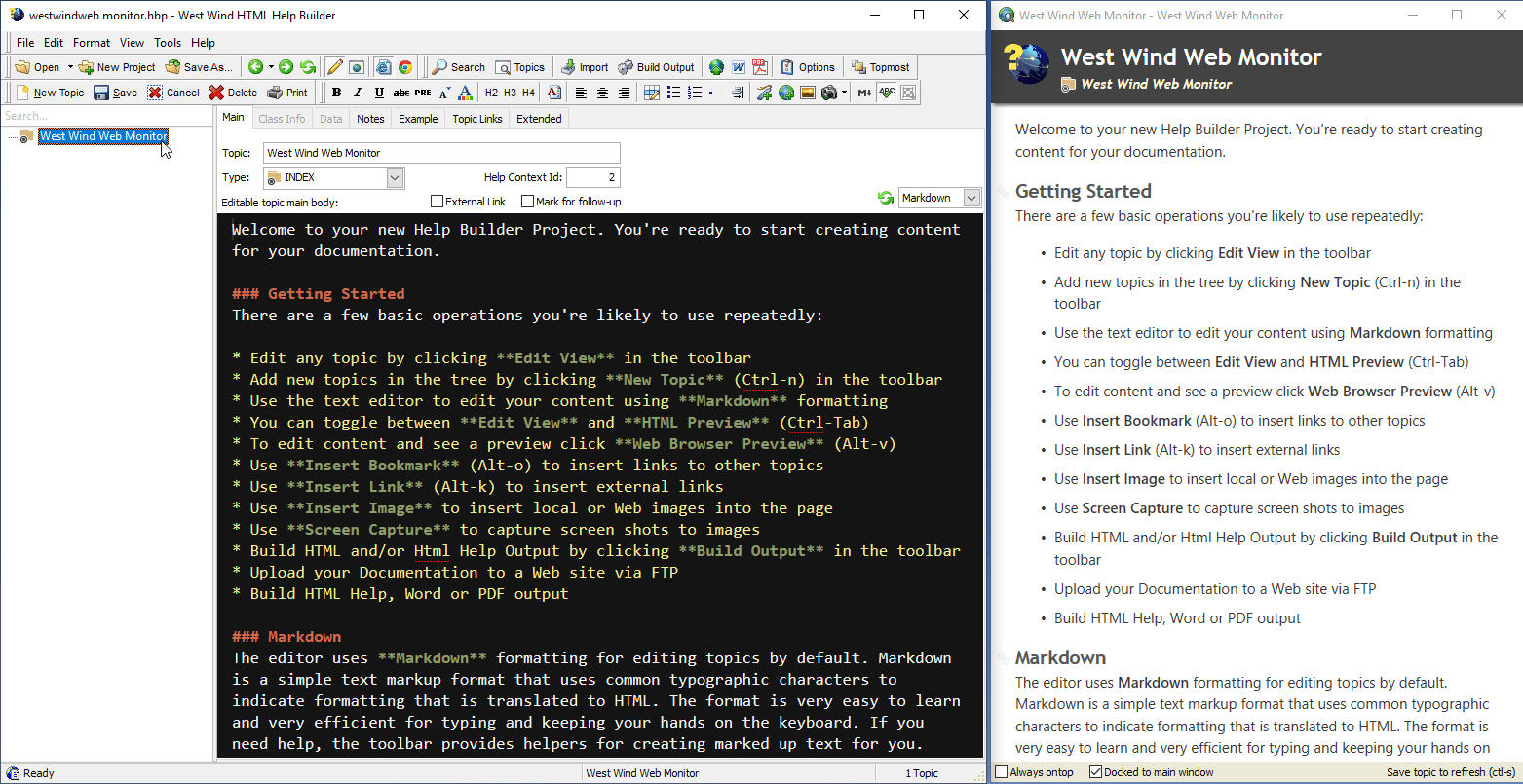Apply Bold formatting

click(336, 93)
